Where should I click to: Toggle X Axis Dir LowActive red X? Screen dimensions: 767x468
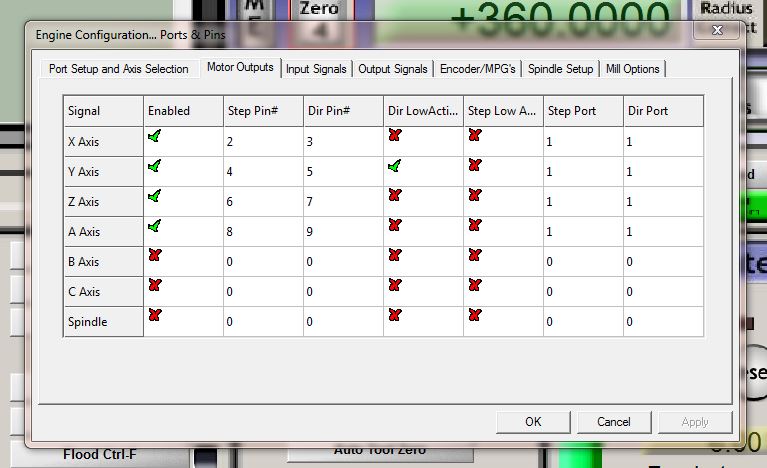tap(394, 136)
